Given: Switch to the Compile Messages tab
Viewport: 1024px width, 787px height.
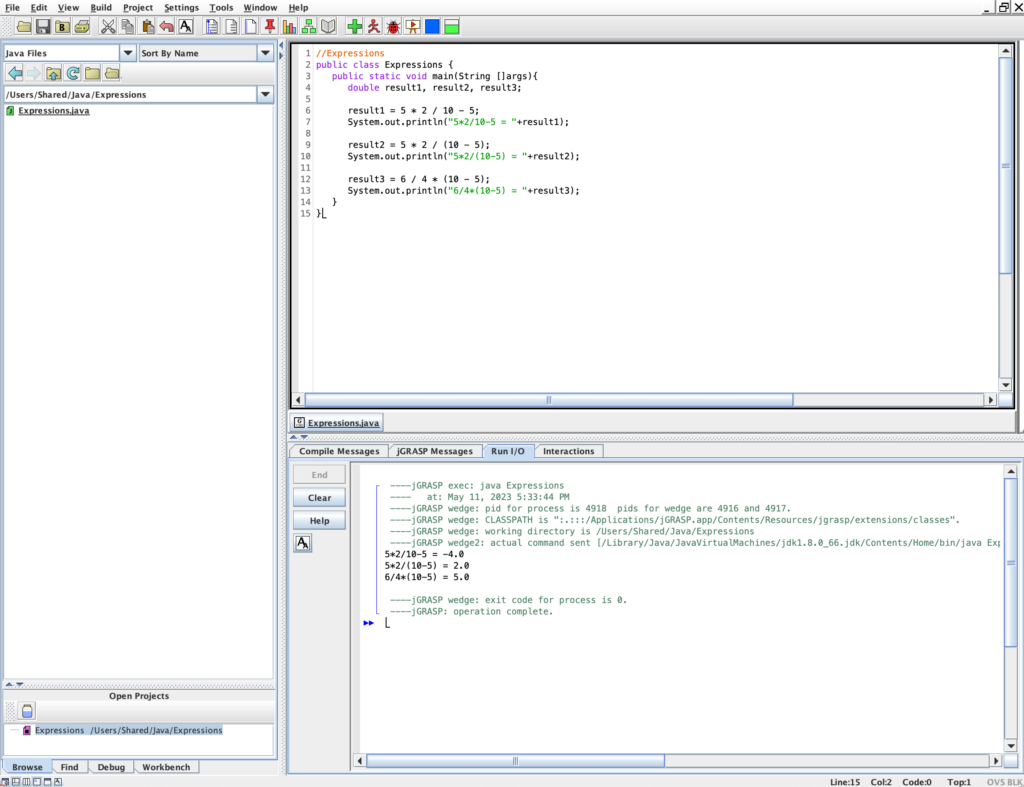Looking at the screenshot, I should (339, 451).
